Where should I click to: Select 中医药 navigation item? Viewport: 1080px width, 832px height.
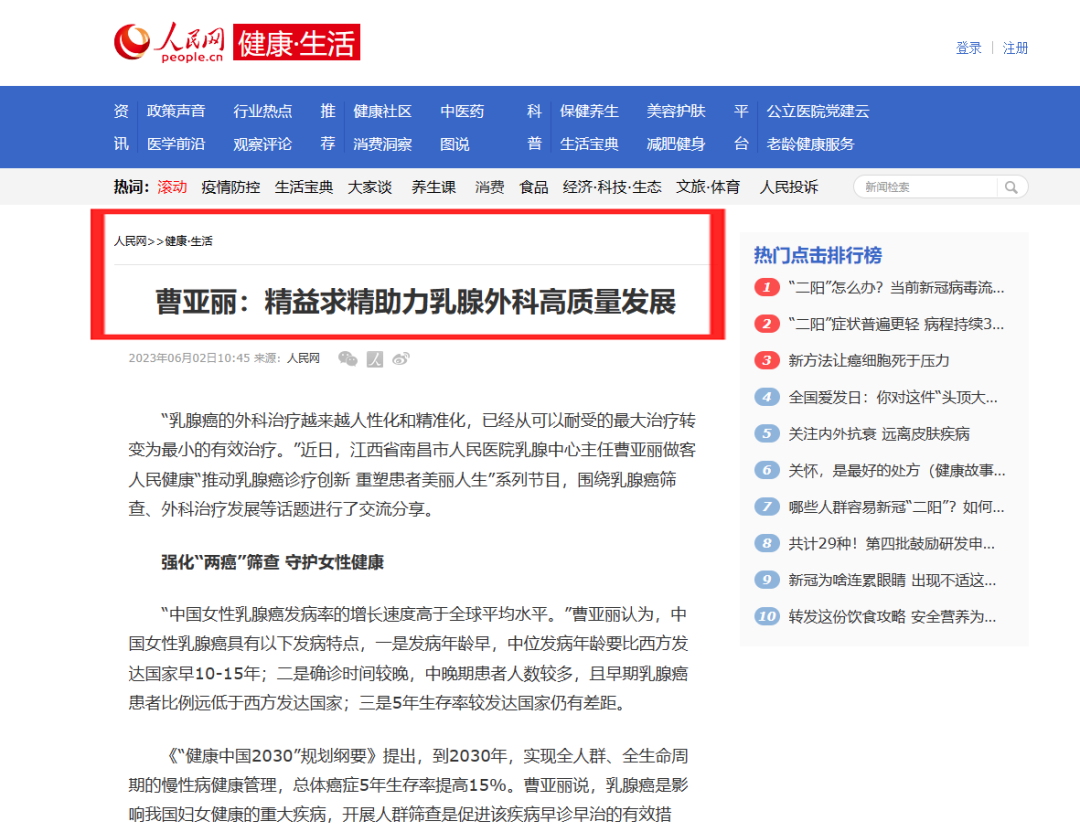pos(462,111)
